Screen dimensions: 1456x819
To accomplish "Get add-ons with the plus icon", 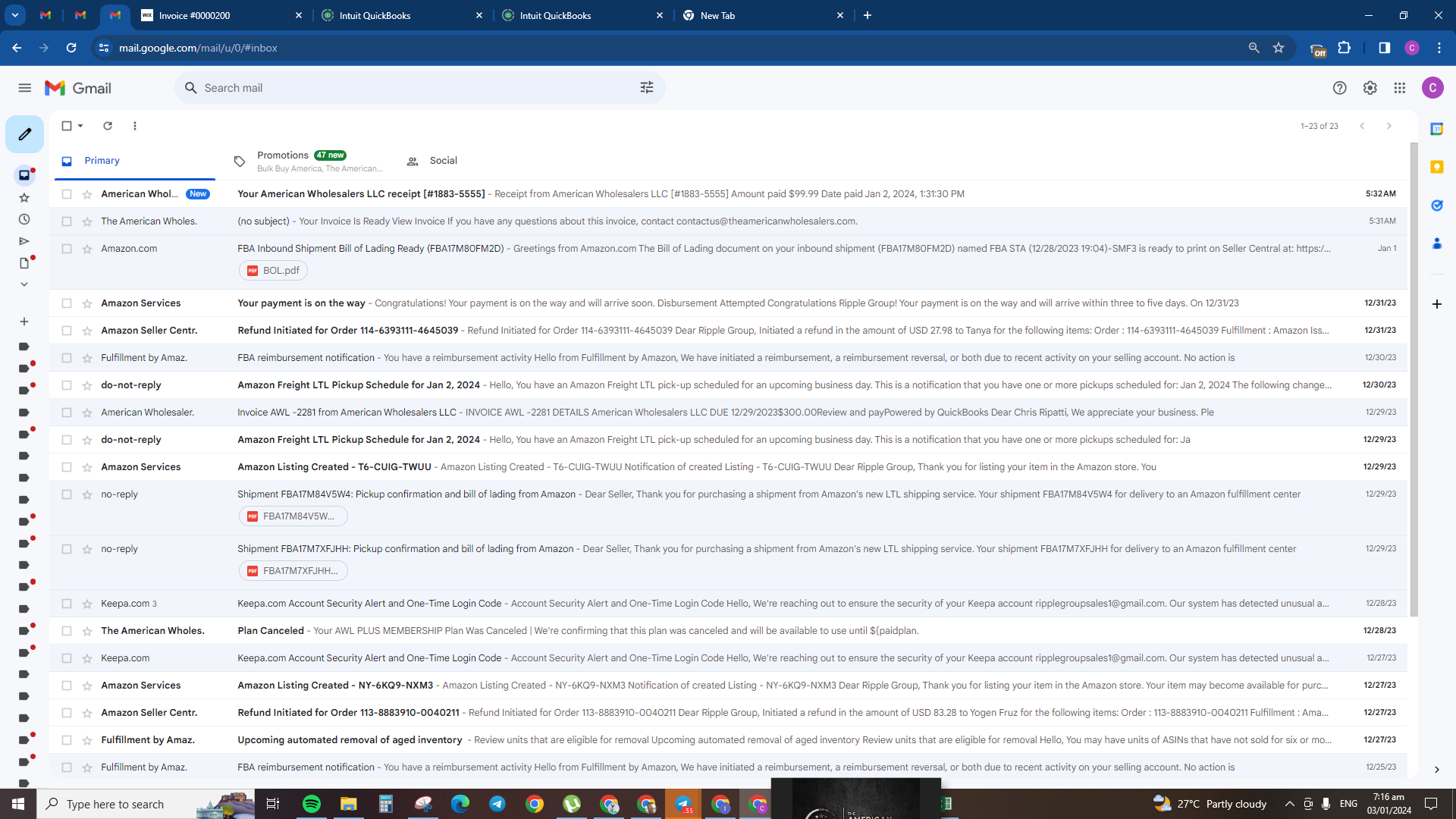I will click(x=1436, y=304).
